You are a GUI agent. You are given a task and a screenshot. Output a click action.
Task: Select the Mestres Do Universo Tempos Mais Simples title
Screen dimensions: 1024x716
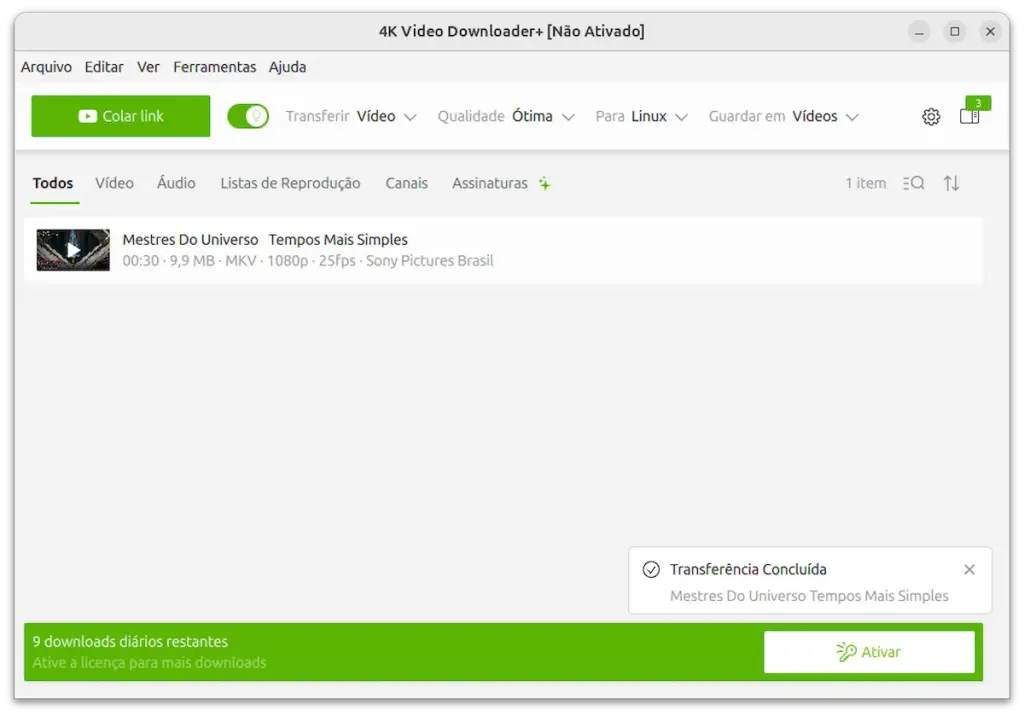pyautogui.click(x=265, y=240)
